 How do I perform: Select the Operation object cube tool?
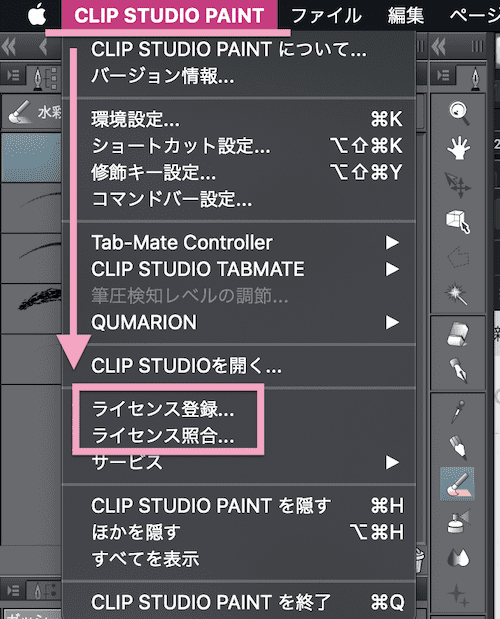[458, 221]
